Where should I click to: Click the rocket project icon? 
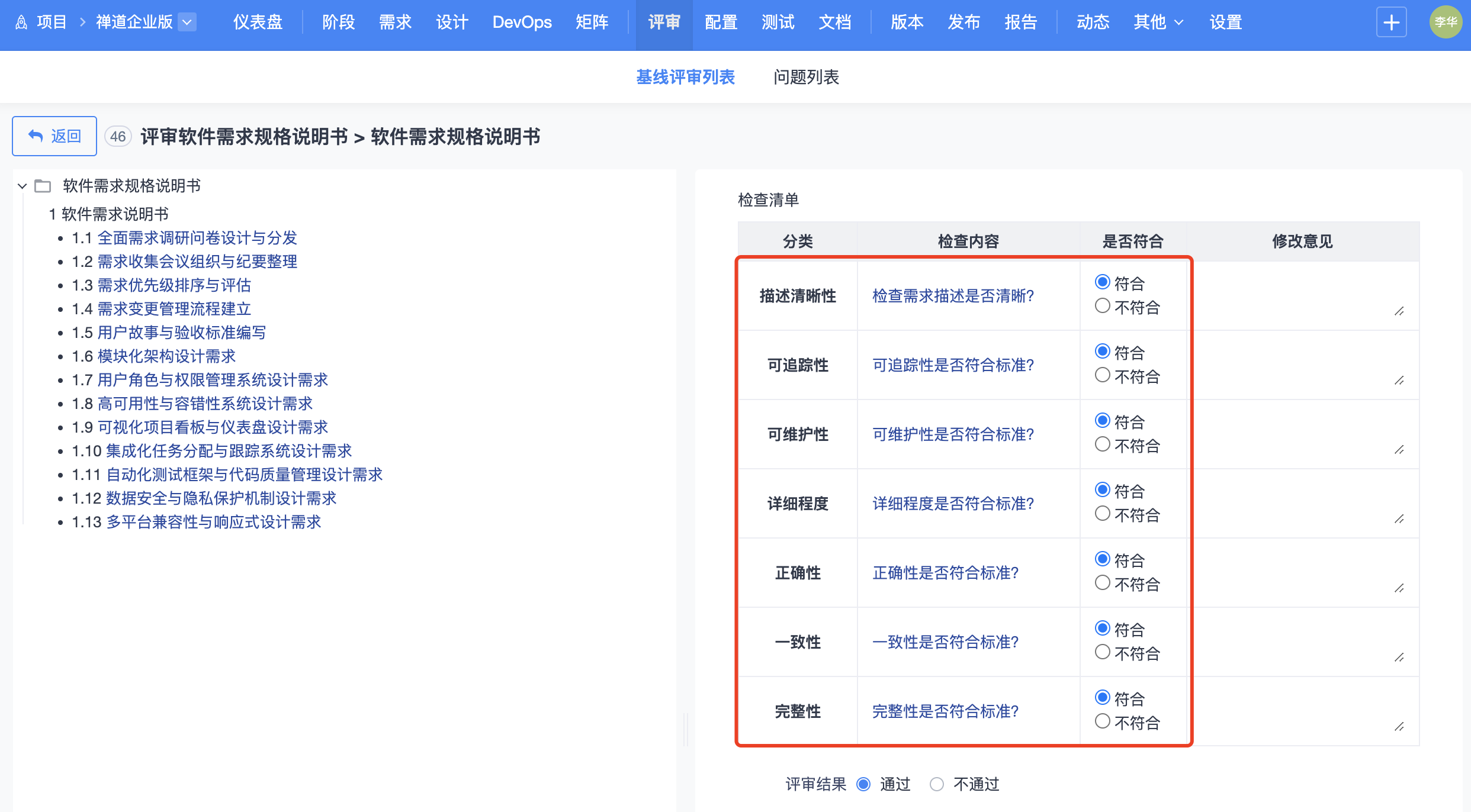pyautogui.click(x=21, y=22)
